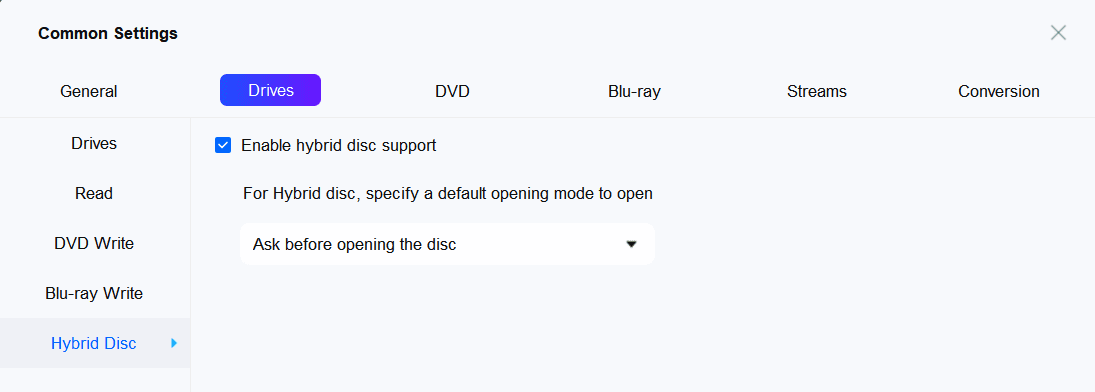Close the Common Settings dialog
1095x392 pixels.
pos(1058,33)
